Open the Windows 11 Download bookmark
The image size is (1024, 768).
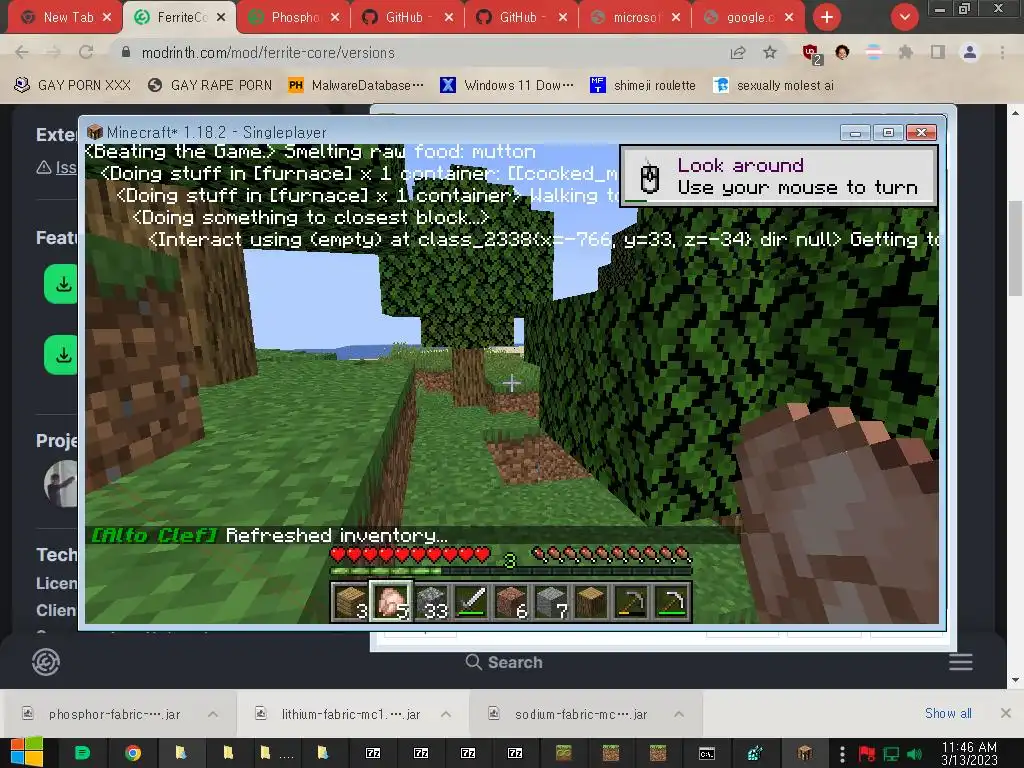(x=507, y=85)
